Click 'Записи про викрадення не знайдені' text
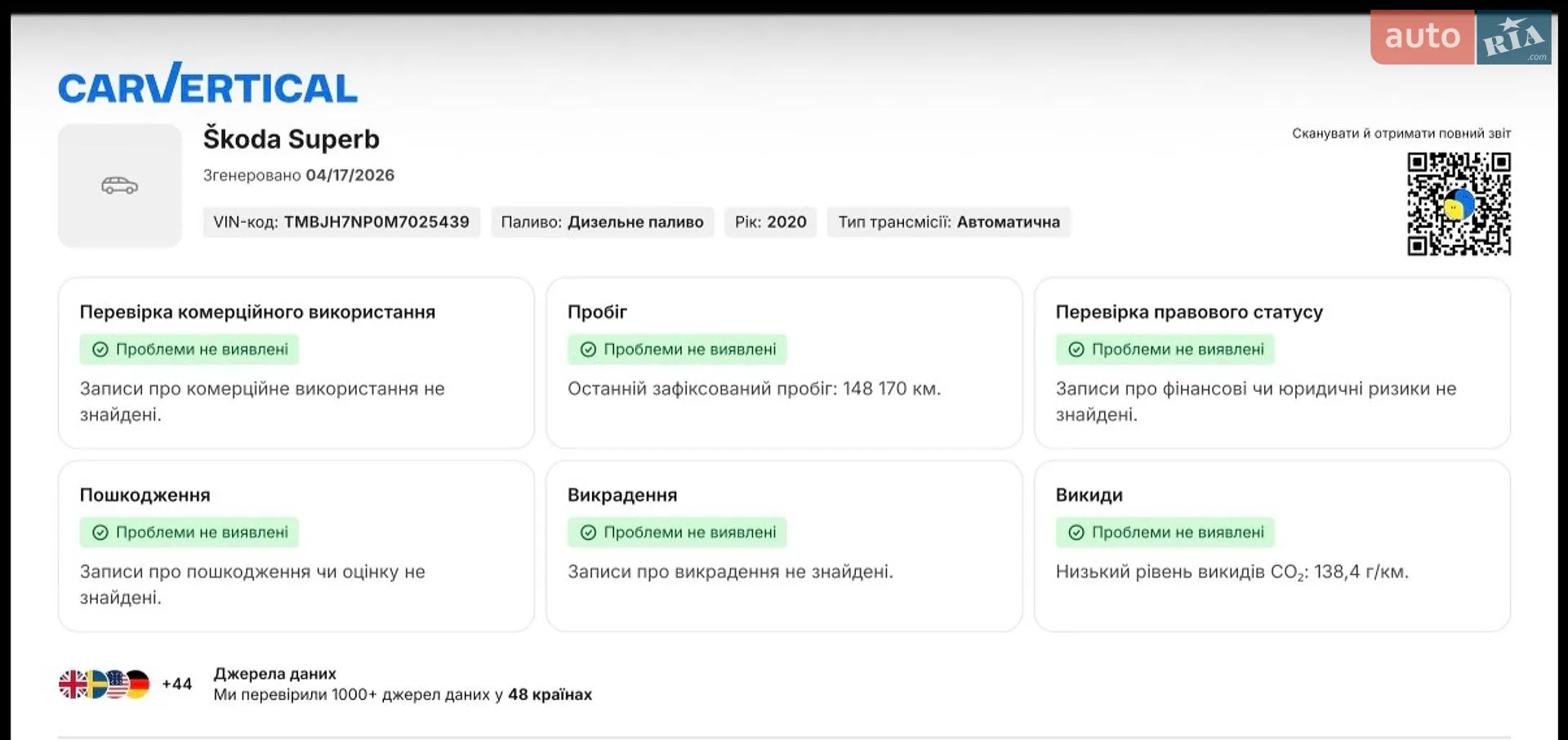 point(730,572)
